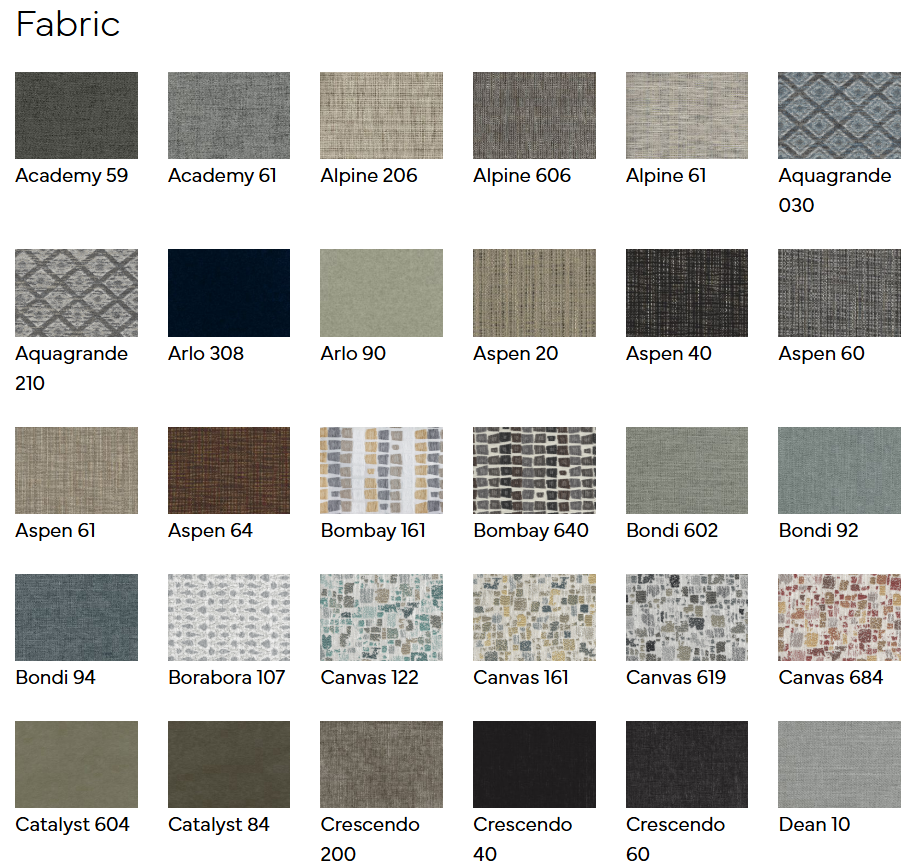Select the sage green Arlo 90 swatch
917x867 pixels.
381,293
